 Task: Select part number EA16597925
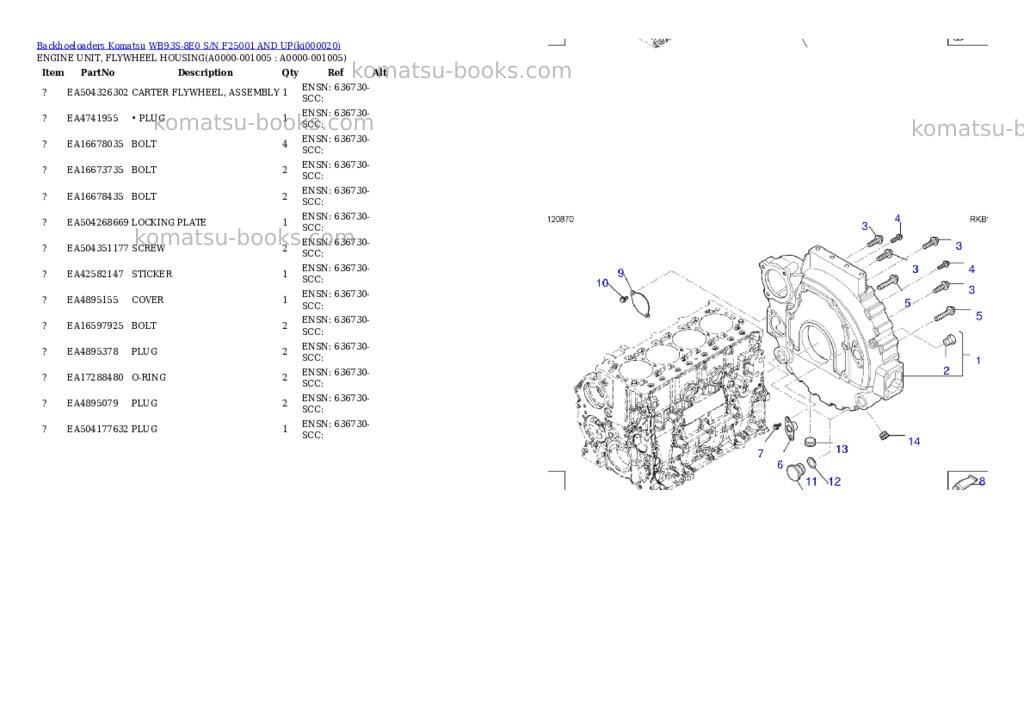point(95,326)
